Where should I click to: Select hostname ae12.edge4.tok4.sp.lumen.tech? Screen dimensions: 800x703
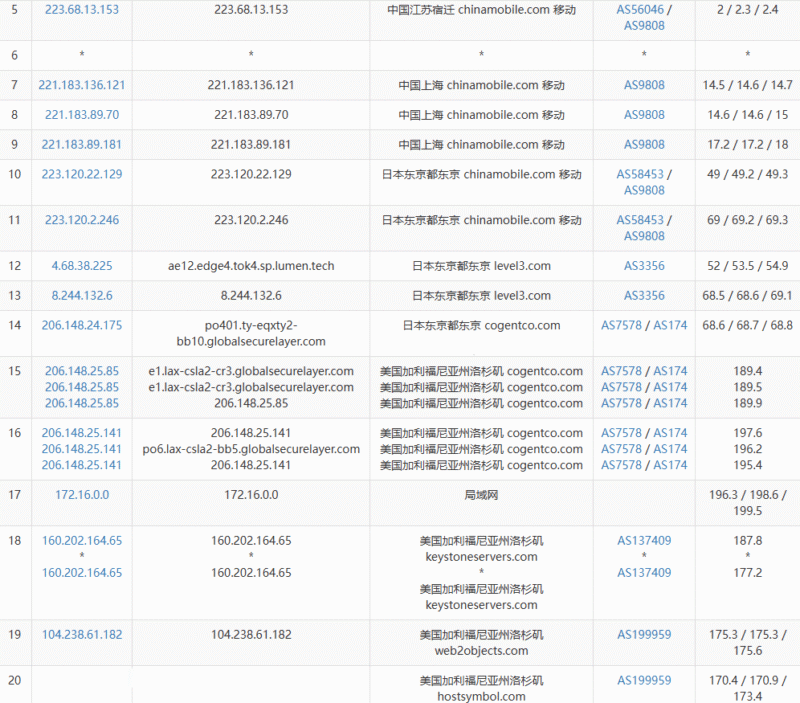251,266
